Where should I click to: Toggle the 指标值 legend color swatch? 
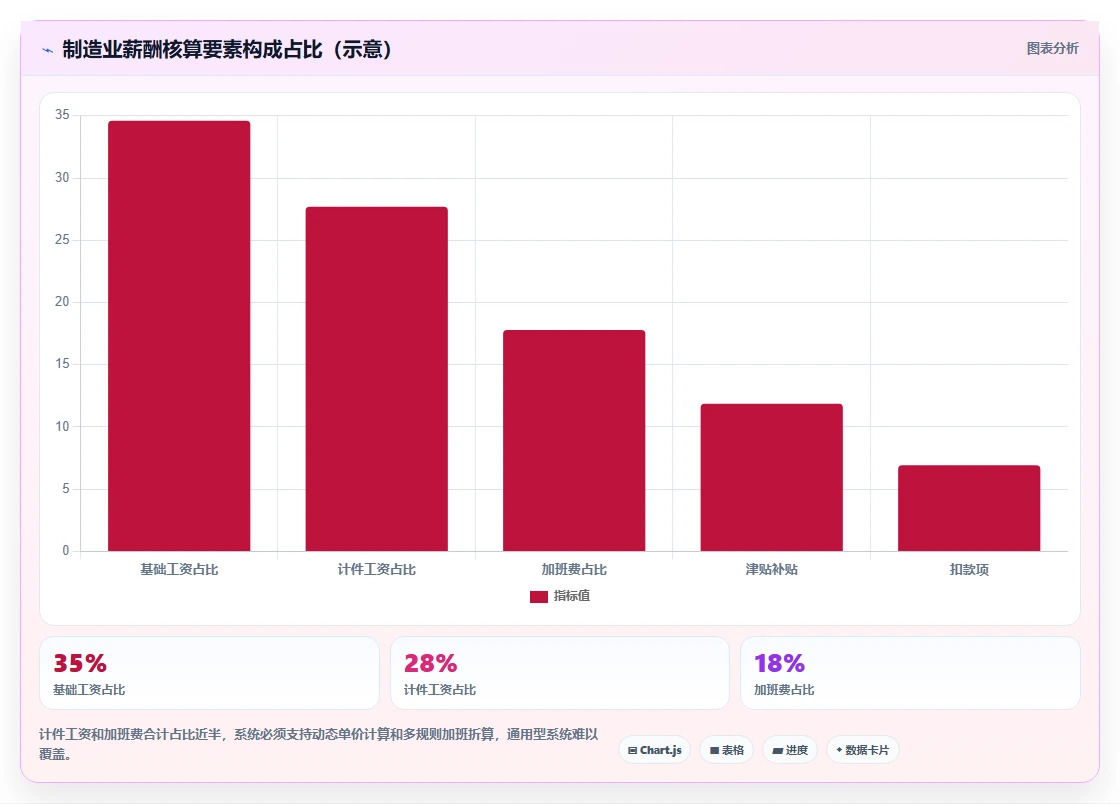539,596
